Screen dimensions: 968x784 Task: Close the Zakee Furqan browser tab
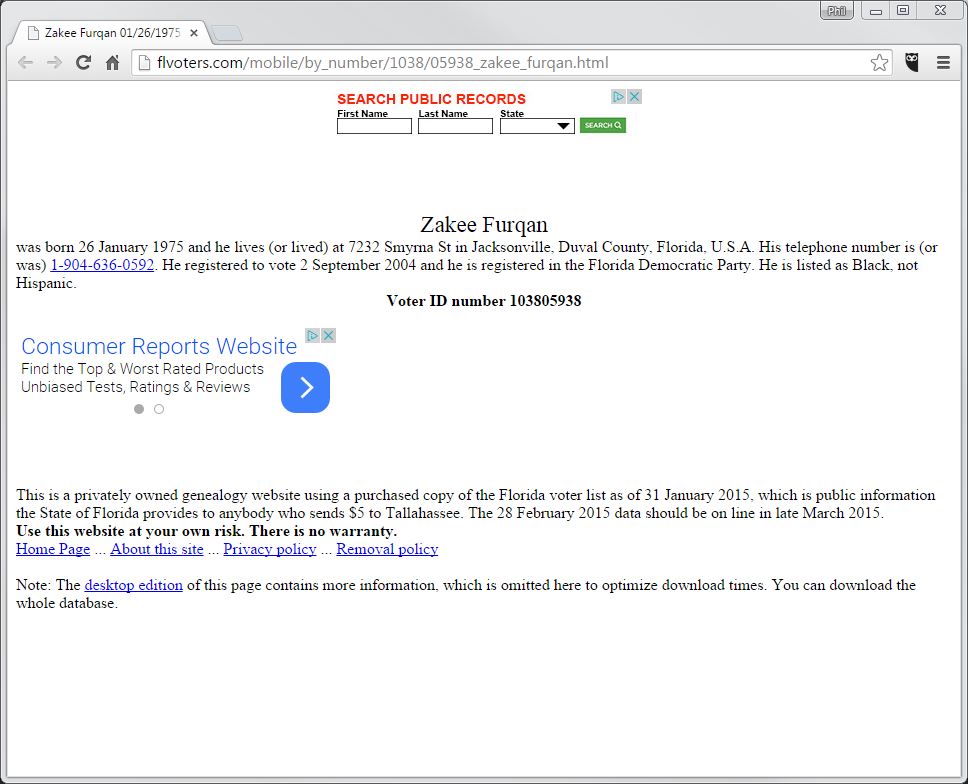point(194,33)
